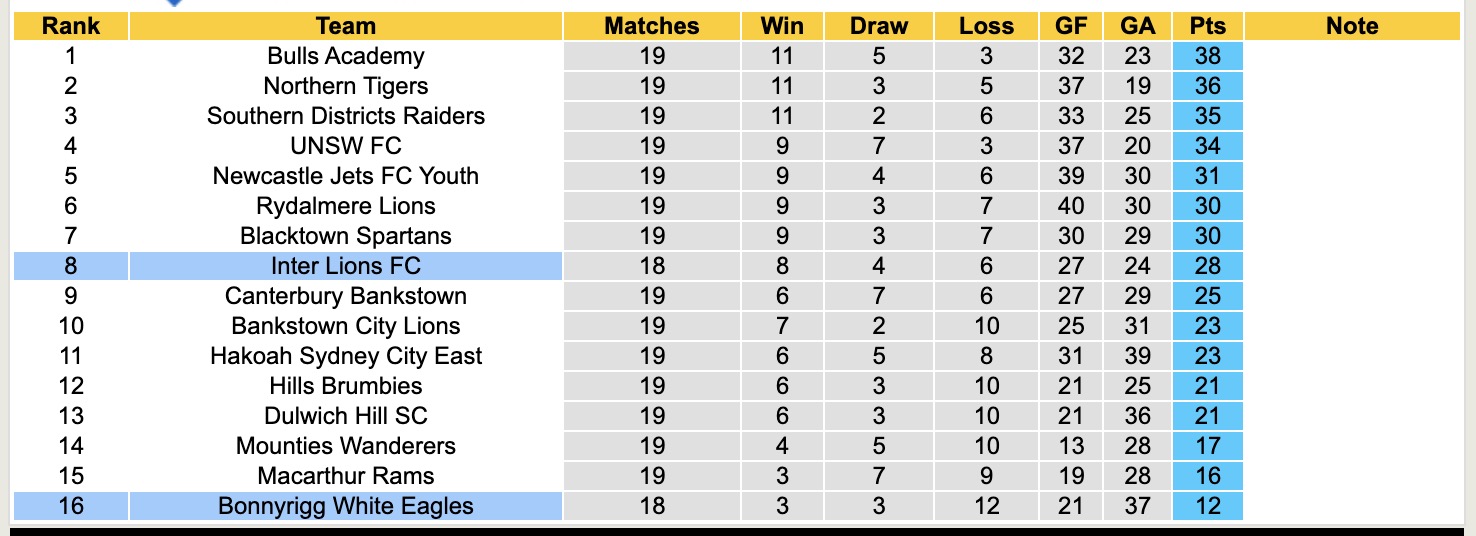The height and width of the screenshot is (536, 1476).
Task: Click the Bonnyrigg White Eagles team name
Action: click(345, 506)
